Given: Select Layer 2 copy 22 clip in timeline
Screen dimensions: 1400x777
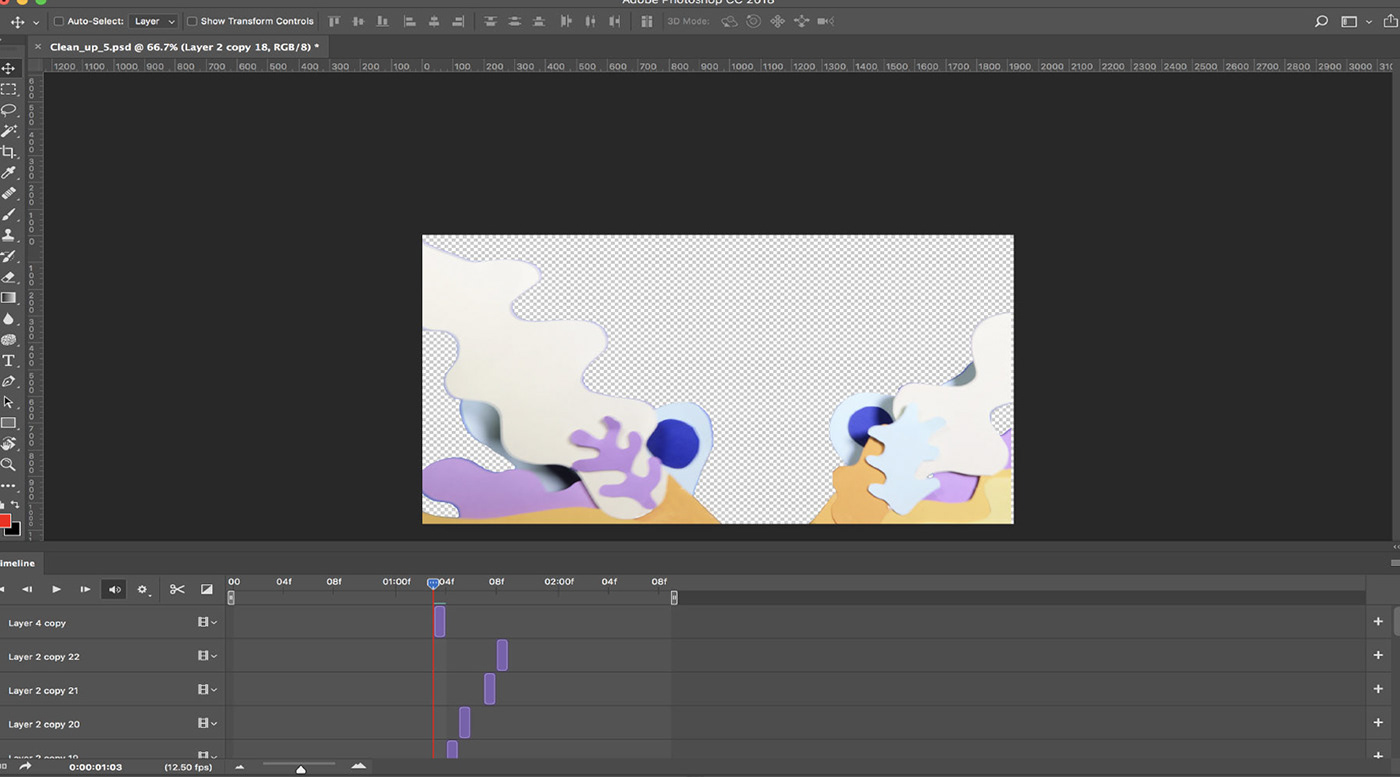Looking at the screenshot, I should pos(502,655).
